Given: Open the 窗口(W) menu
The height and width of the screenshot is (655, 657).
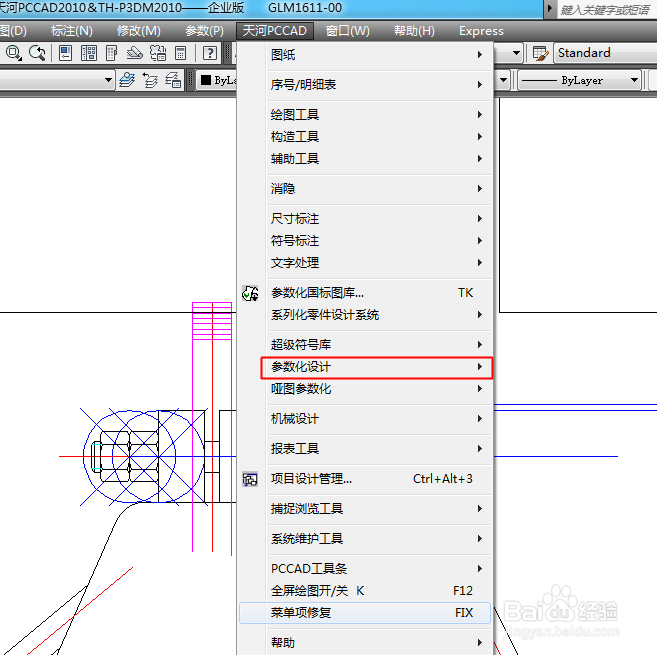Looking at the screenshot, I should pos(348,31).
